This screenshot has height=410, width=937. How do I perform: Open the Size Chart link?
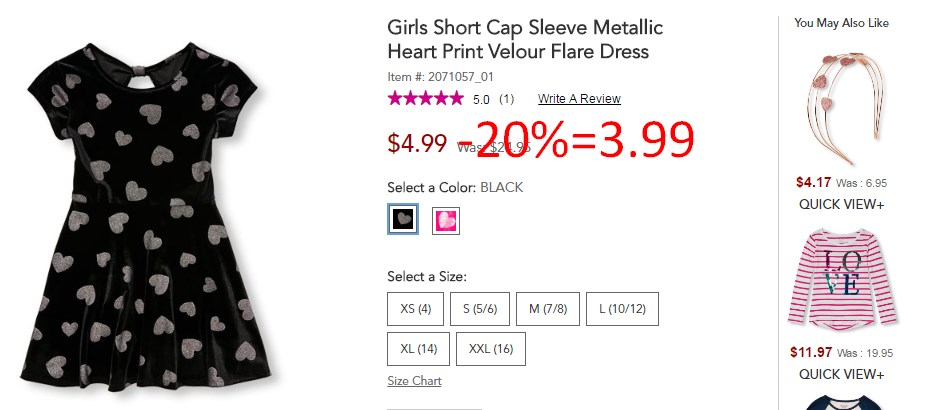pyautogui.click(x=414, y=381)
